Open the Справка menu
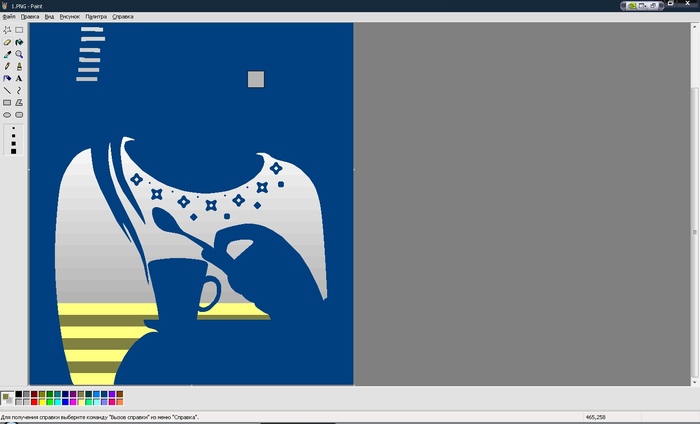700x424 pixels. pos(122,17)
